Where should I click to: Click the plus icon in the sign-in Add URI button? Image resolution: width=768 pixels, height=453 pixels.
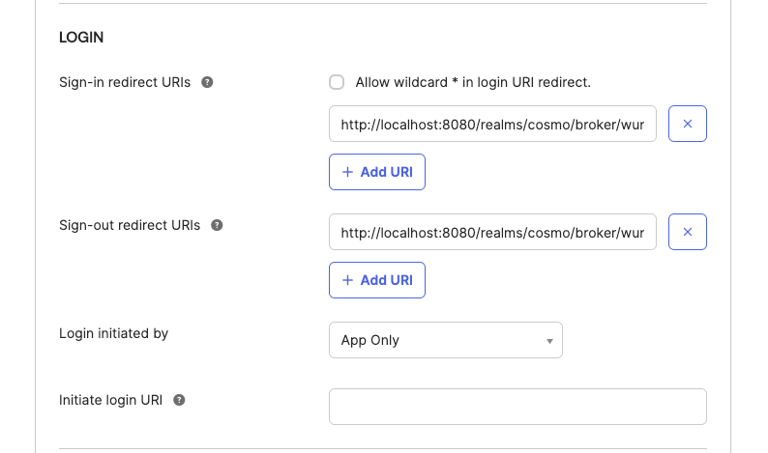pyautogui.click(x=348, y=172)
